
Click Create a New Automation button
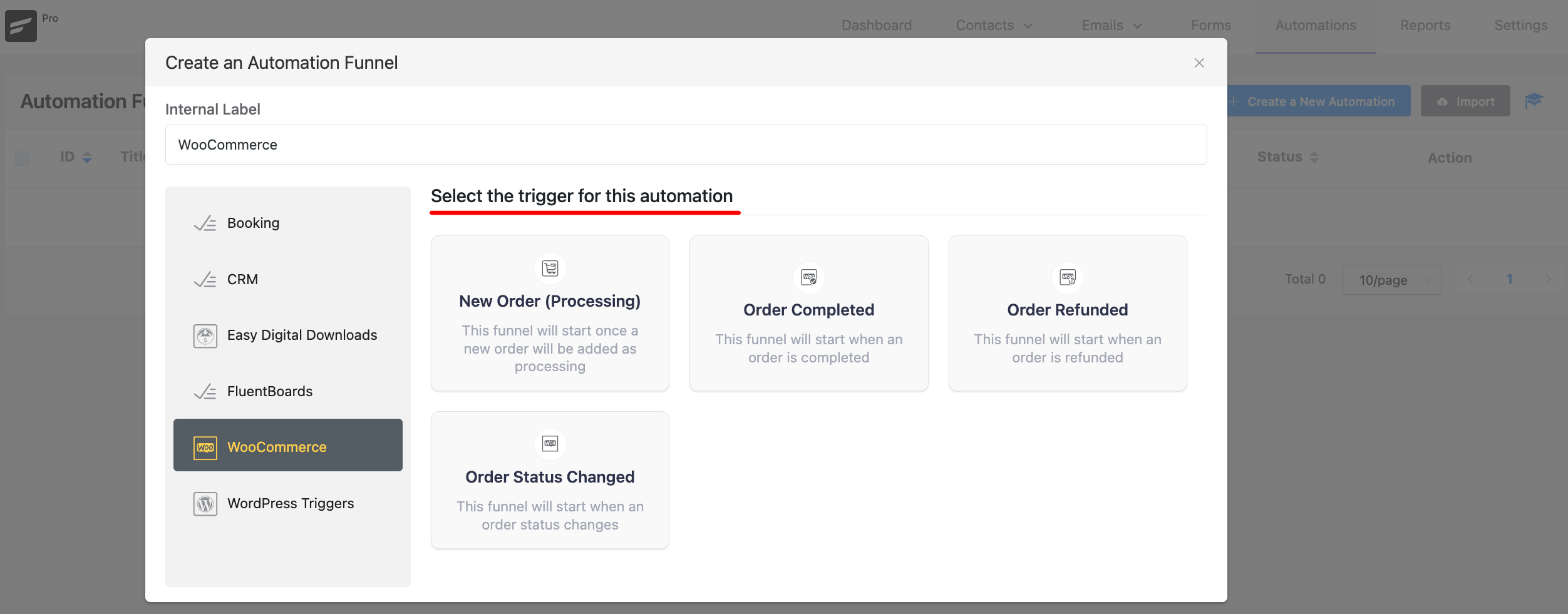click(x=1318, y=101)
